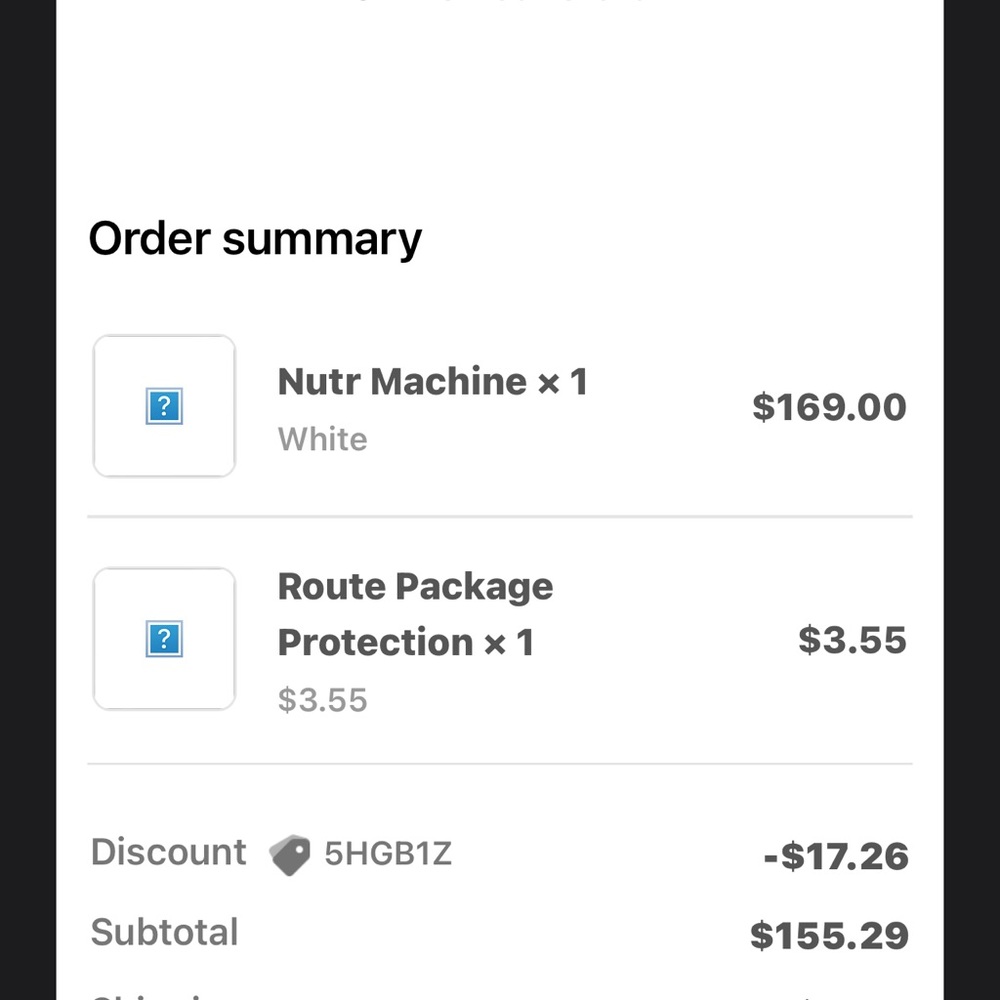Click the $169.00 price
1000x1000 pixels.
tap(829, 406)
